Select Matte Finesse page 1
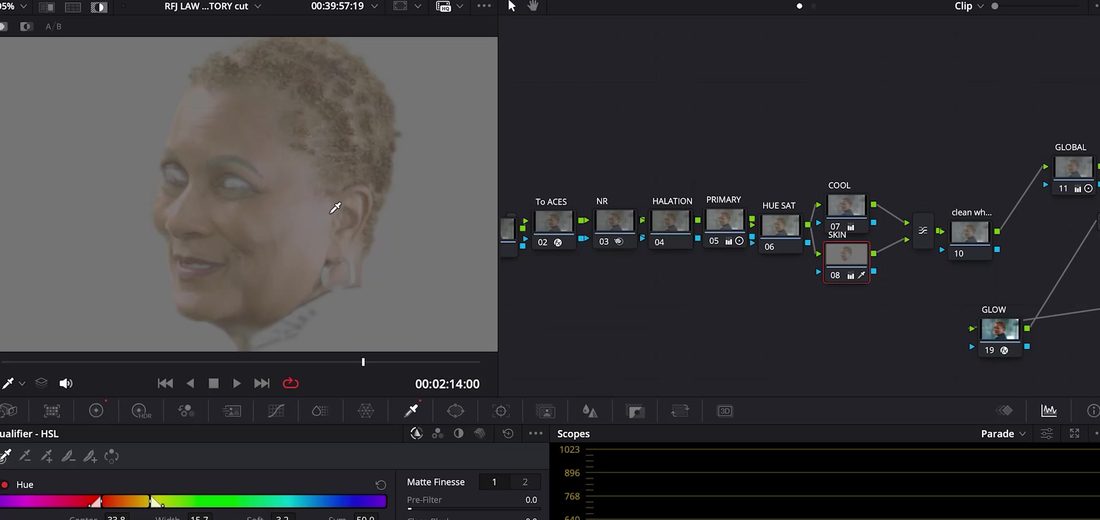 coord(494,482)
